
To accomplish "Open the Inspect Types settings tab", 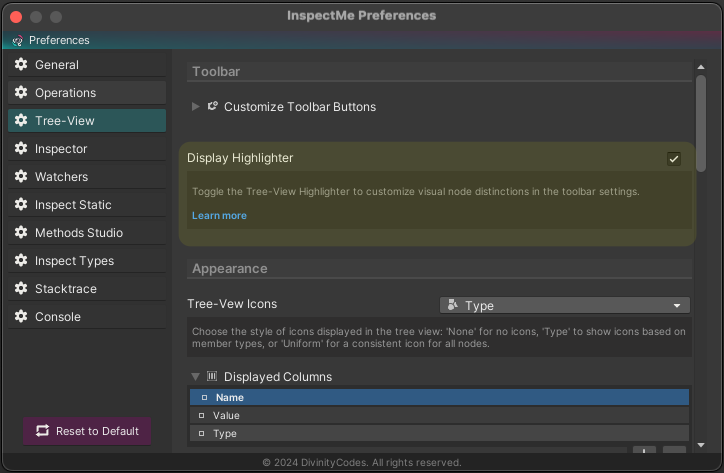I will pos(87,261).
